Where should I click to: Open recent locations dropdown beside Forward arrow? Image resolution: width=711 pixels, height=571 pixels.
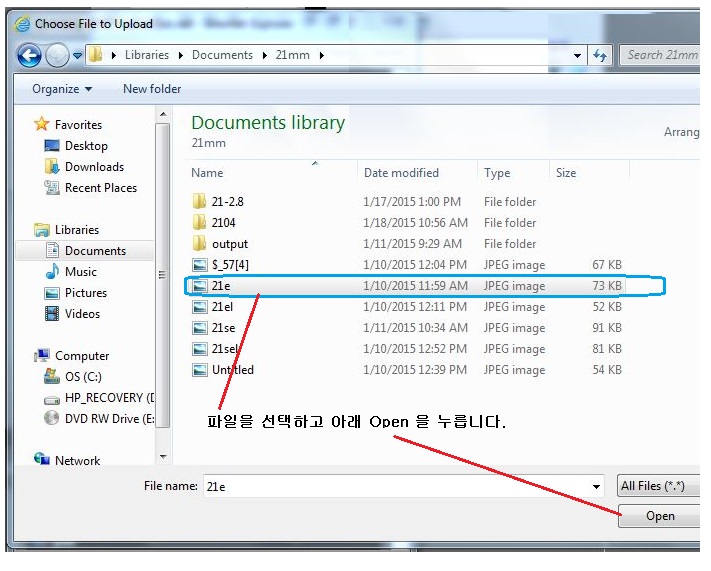[78, 56]
